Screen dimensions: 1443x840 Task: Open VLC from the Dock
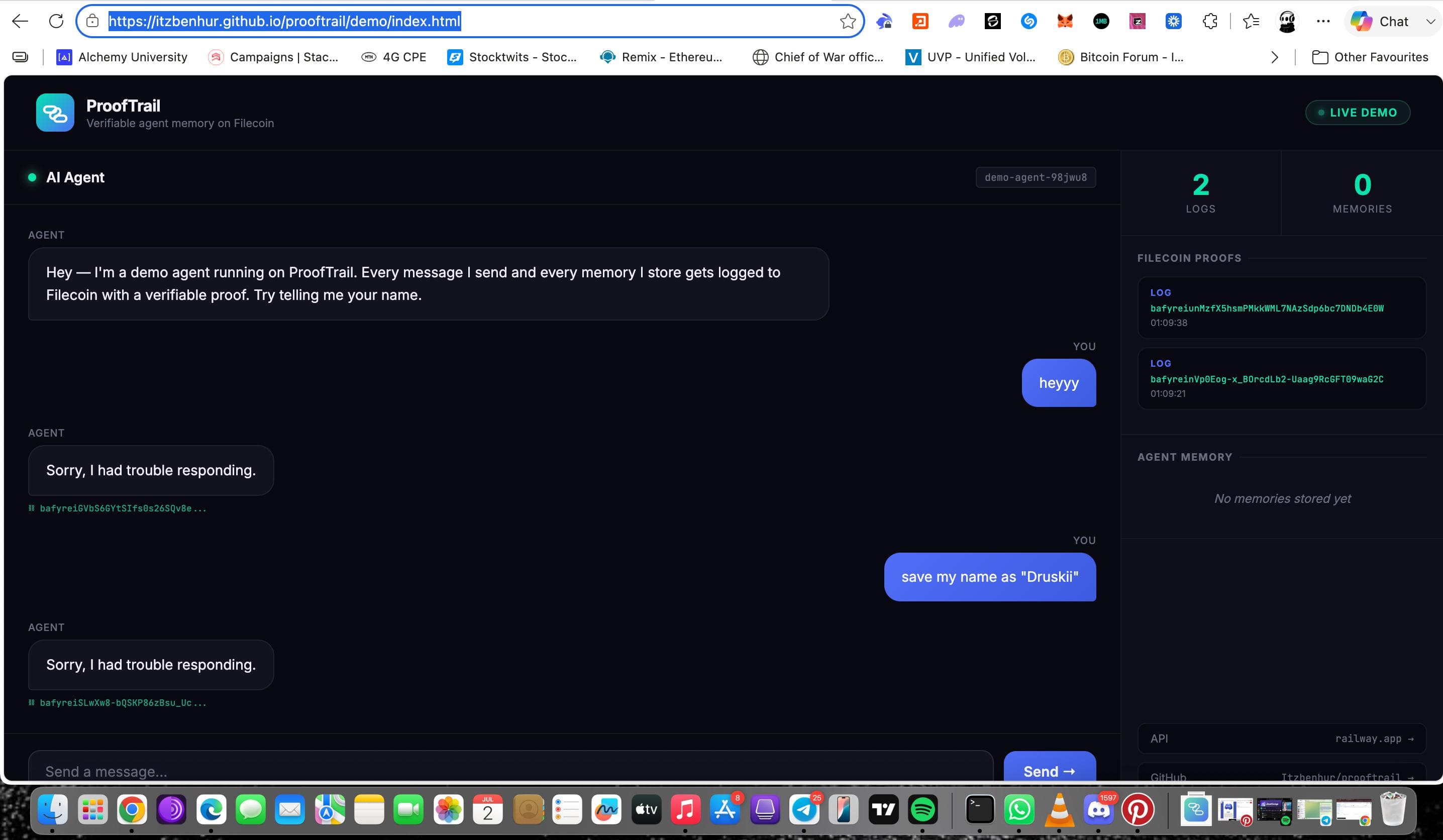tap(1059, 810)
